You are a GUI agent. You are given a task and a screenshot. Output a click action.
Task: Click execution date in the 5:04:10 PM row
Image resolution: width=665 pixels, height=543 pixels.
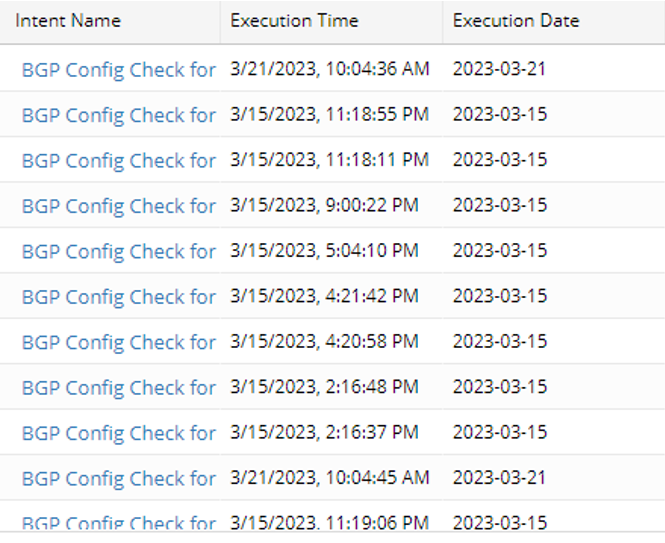pyautogui.click(x=500, y=250)
